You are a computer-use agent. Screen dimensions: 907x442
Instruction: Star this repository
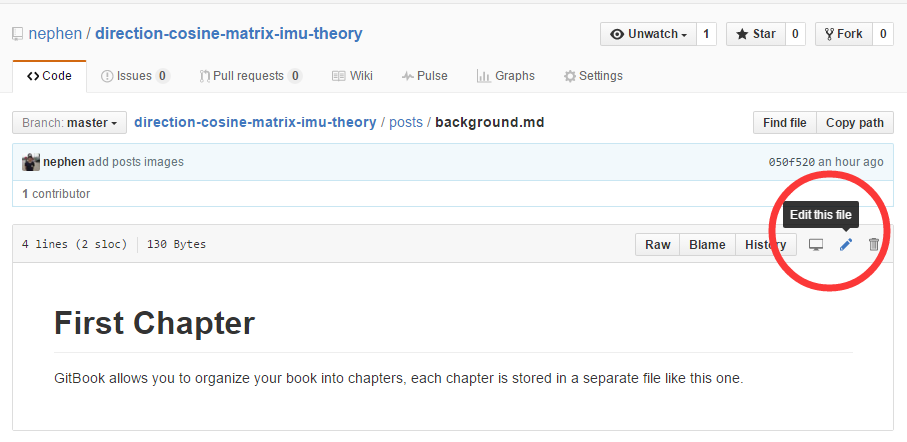tap(755, 34)
